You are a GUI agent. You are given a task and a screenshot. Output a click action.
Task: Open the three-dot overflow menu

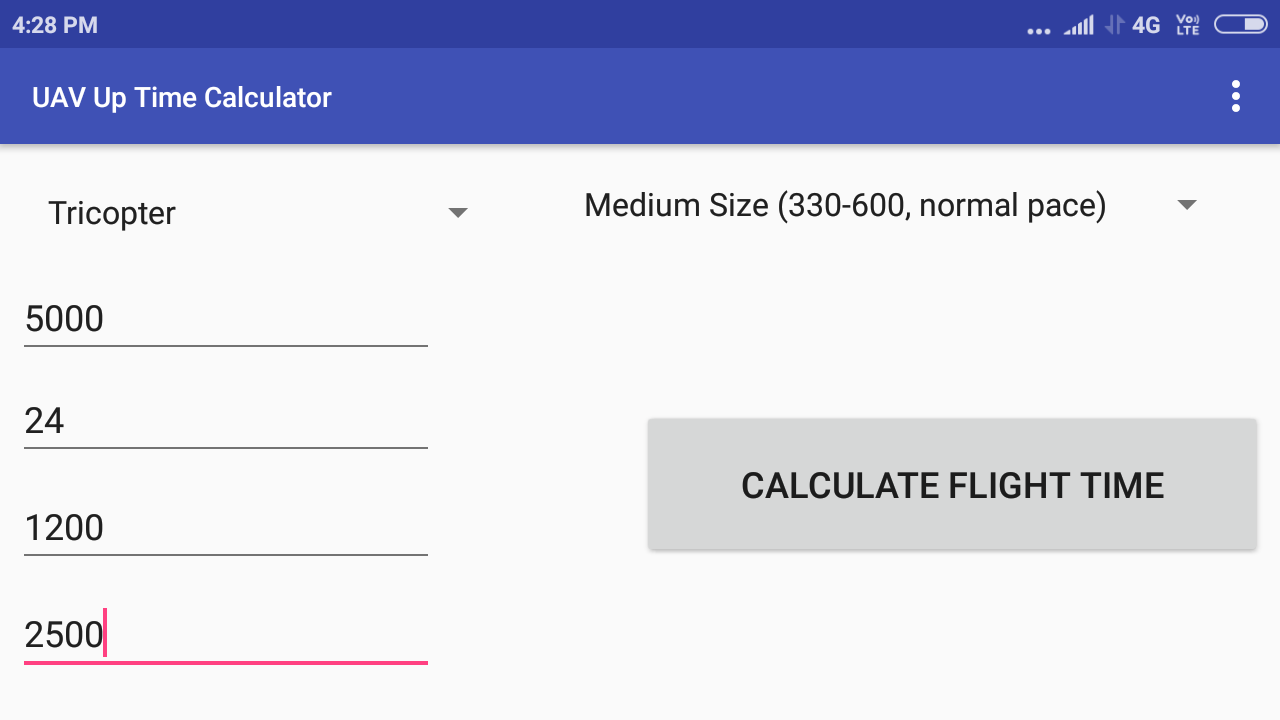(1236, 96)
